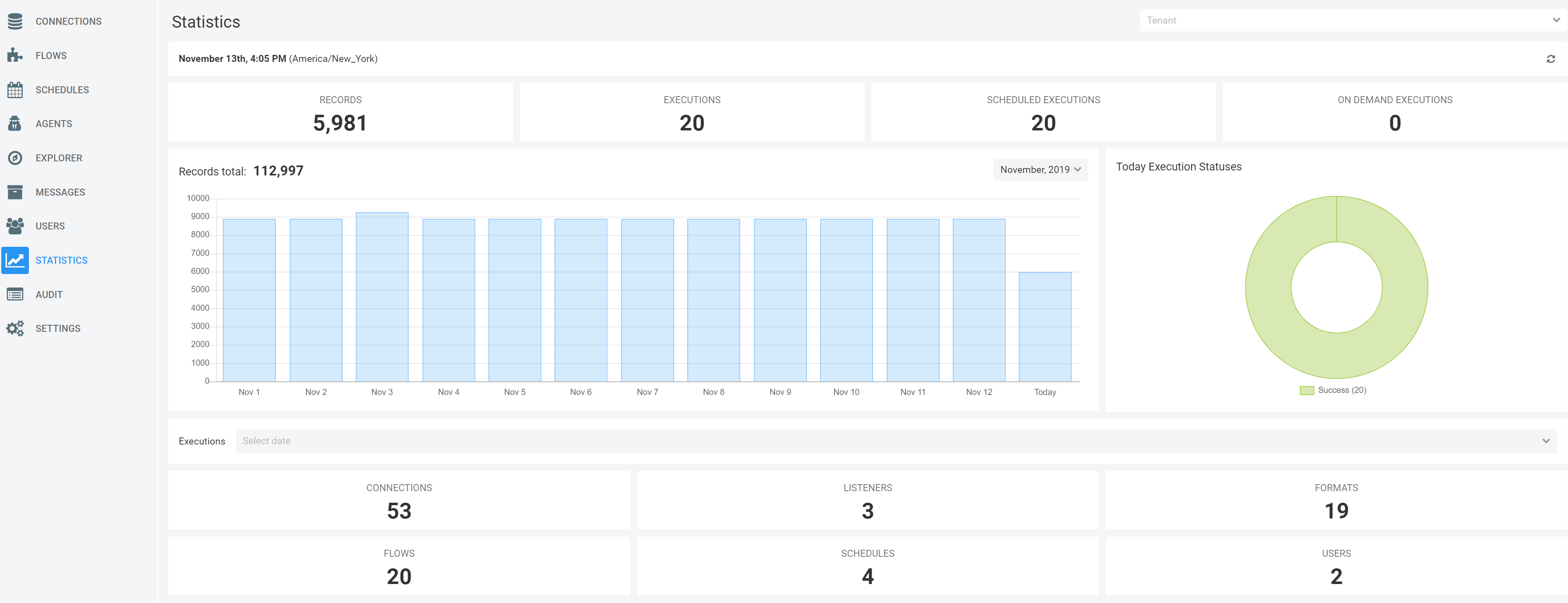Open Explorer menu item
This screenshot has width=1568, height=603.
click(x=59, y=158)
